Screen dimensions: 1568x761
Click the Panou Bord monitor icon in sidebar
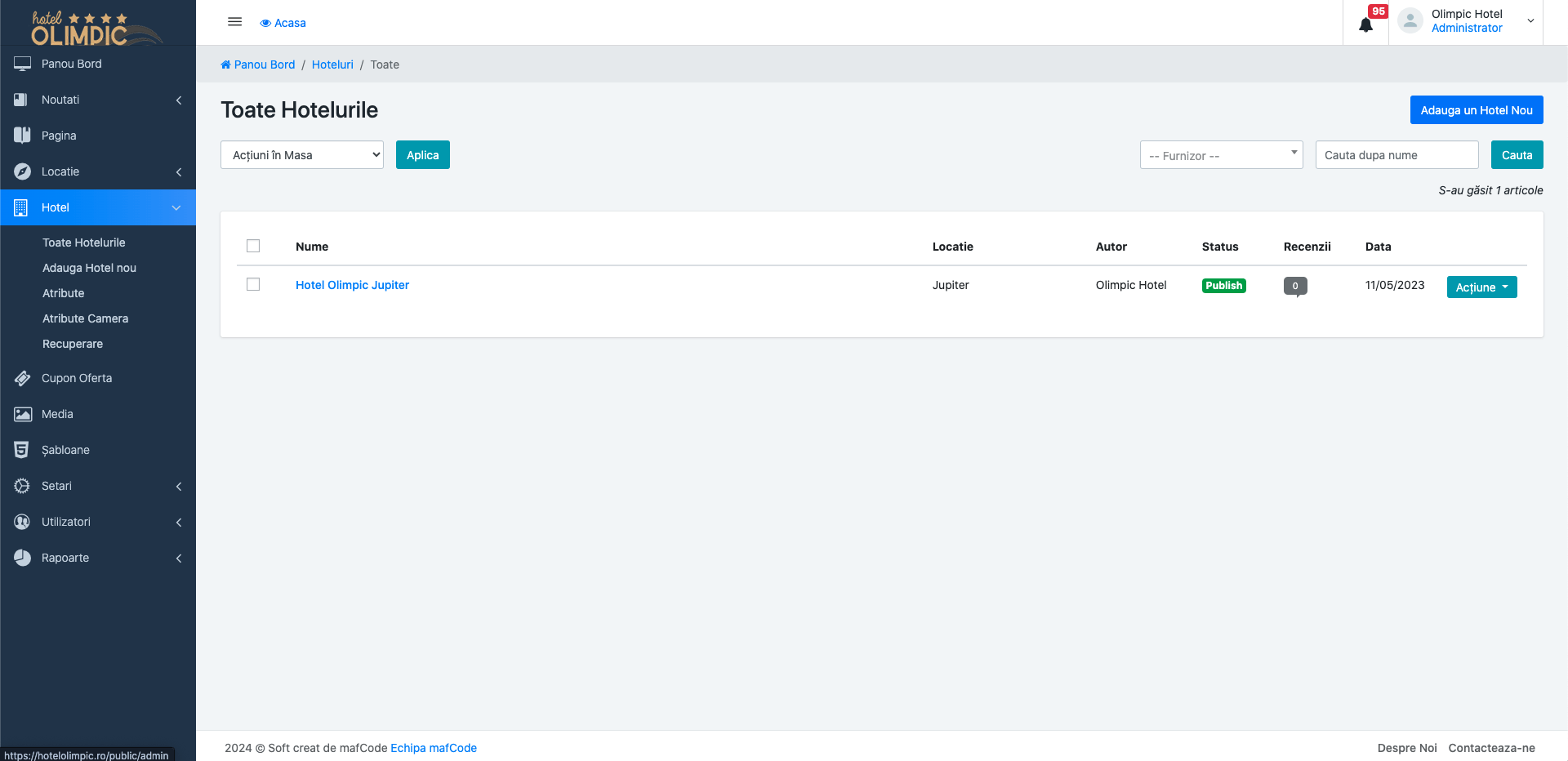[22, 64]
